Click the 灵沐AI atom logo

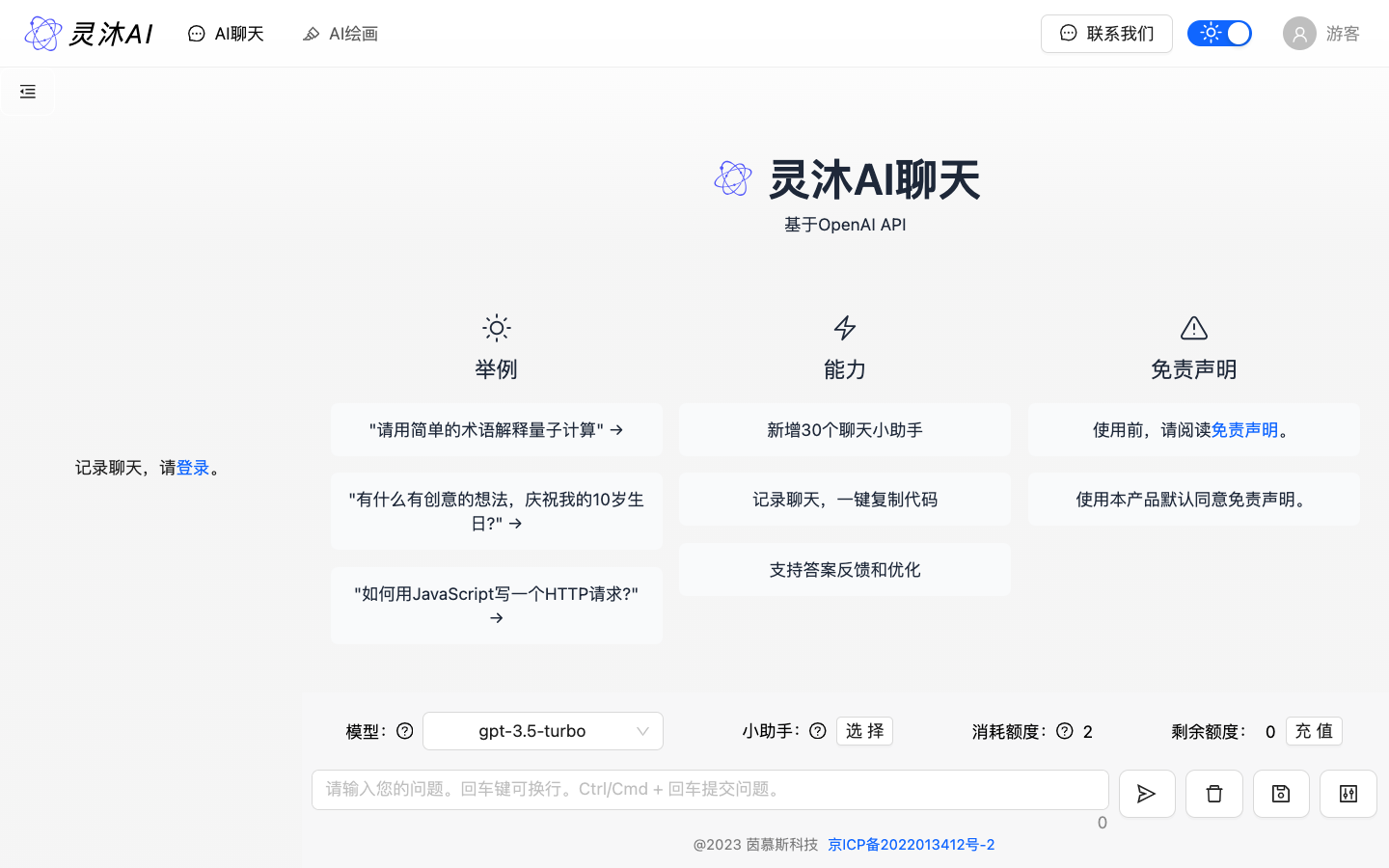[43, 33]
